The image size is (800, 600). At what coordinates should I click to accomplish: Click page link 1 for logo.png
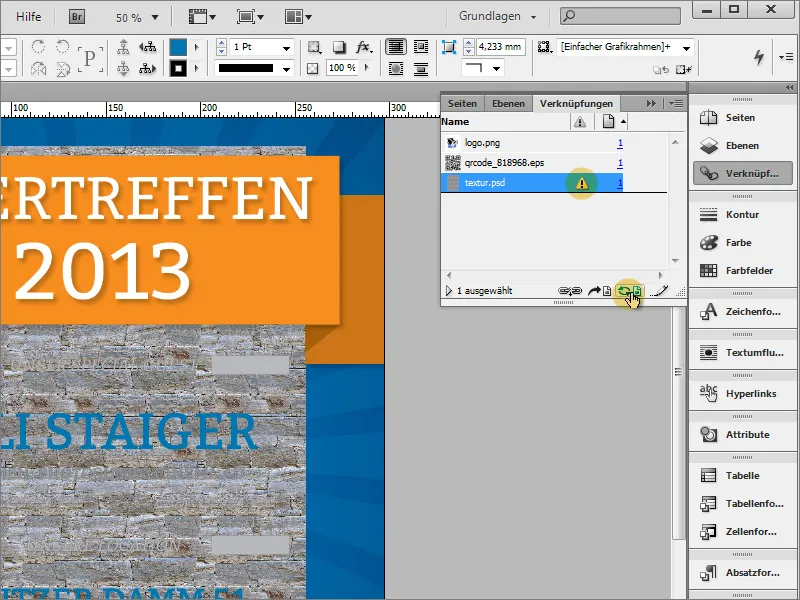tap(620, 143)
